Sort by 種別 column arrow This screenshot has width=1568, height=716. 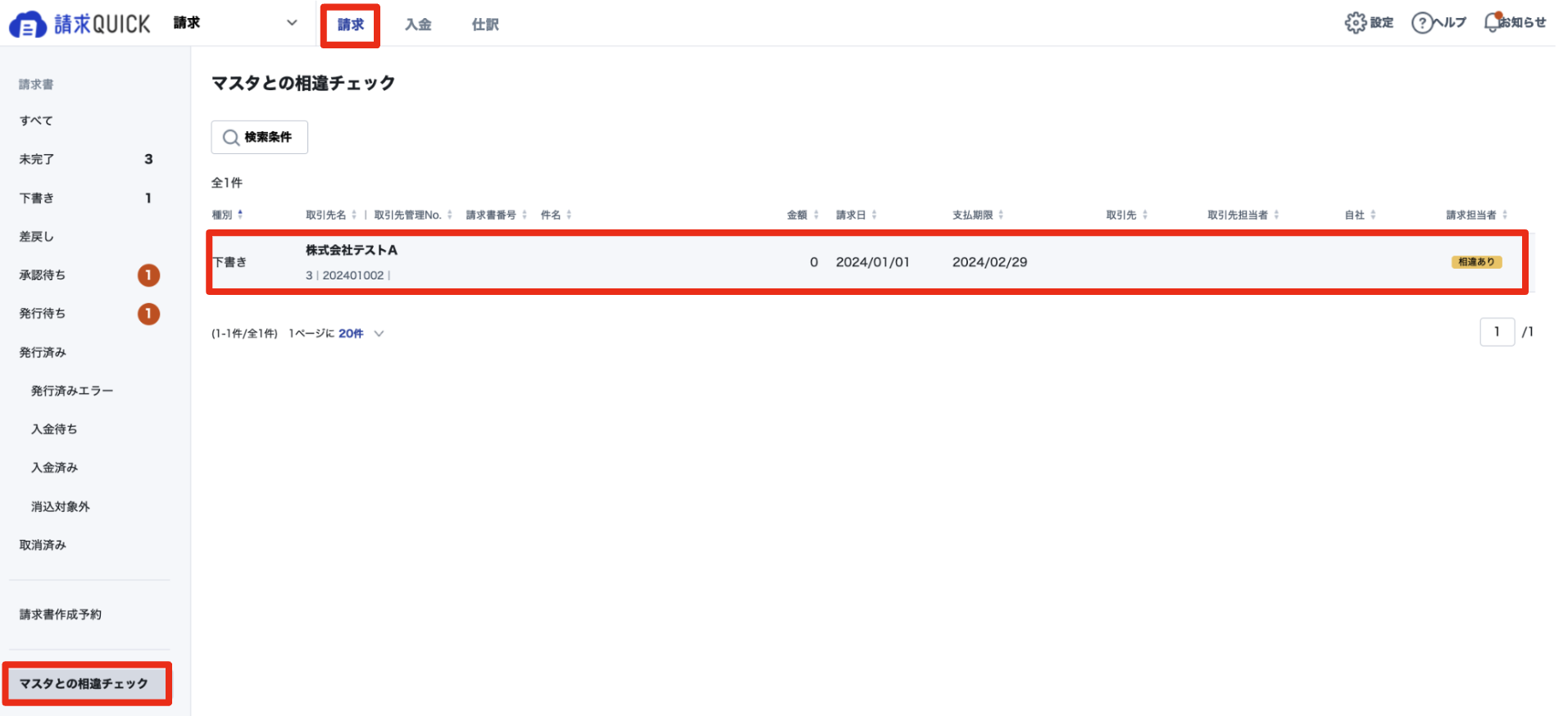[240, 215]
